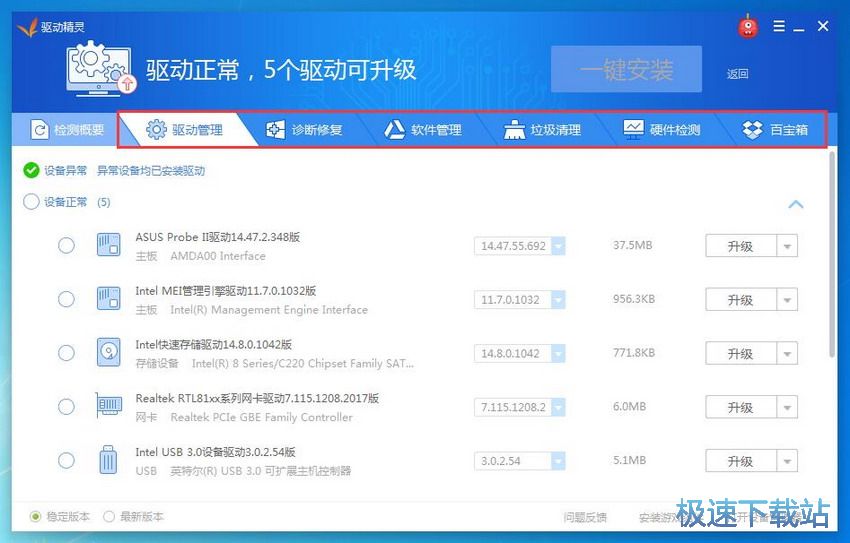
Task: Click the red robot mascot icon
Action: [x=748, y=26]
